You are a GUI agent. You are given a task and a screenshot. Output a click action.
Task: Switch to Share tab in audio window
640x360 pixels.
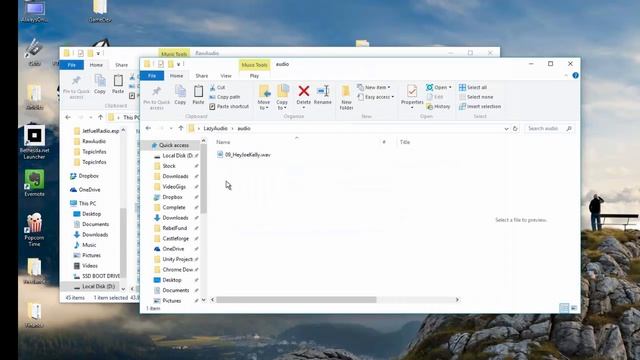[x=202, y=76]
